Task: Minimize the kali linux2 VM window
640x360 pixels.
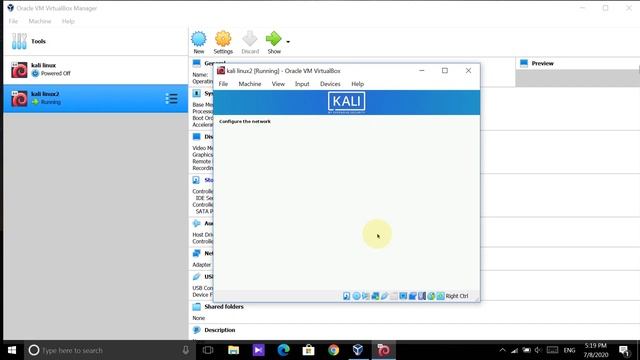Action: point(422,71)
